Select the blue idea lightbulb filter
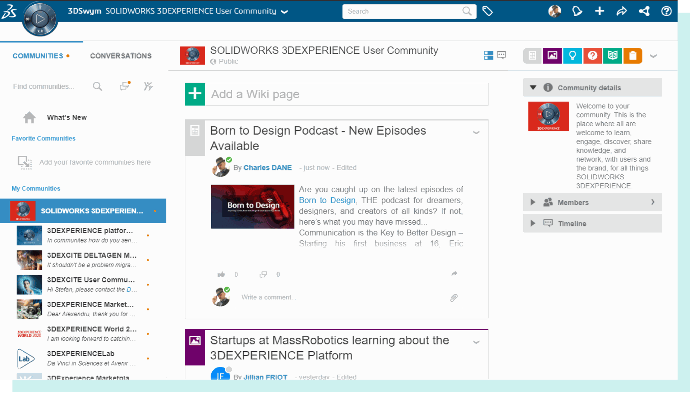The image size is (690, 394). click(x=573, y=55)
